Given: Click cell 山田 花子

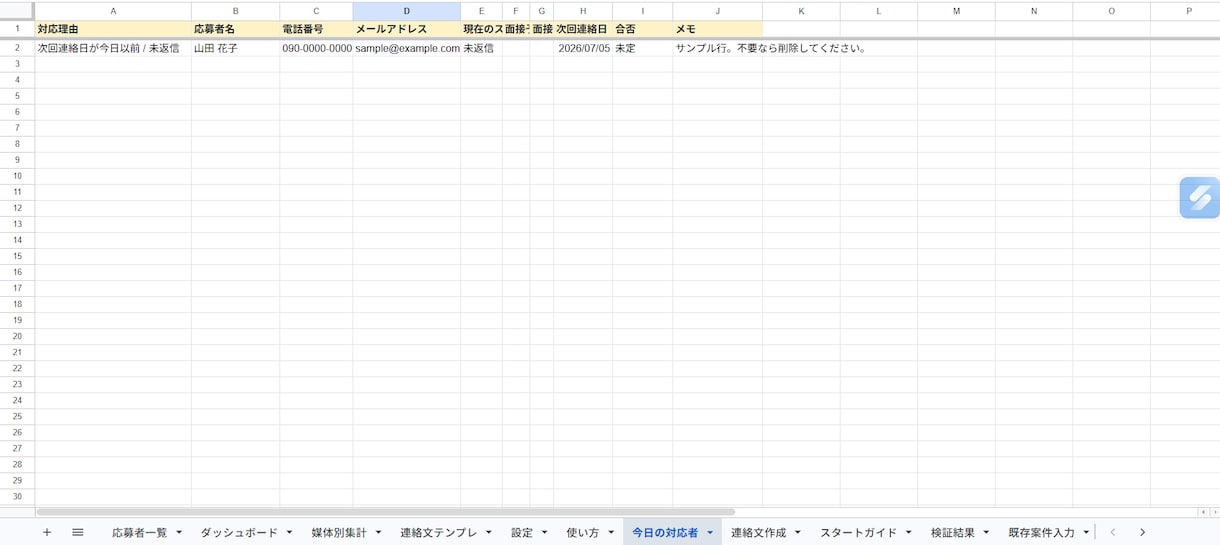Looking at the screenshot, I should click(235, 48).
